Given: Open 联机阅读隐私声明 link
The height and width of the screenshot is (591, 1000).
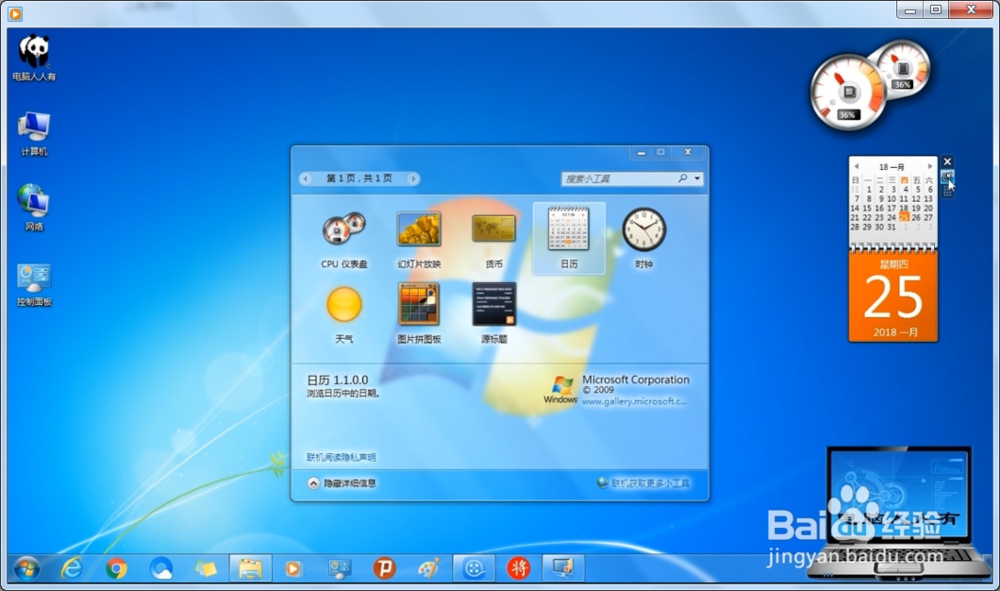Looking at the screenshot, I should point(341,457).
